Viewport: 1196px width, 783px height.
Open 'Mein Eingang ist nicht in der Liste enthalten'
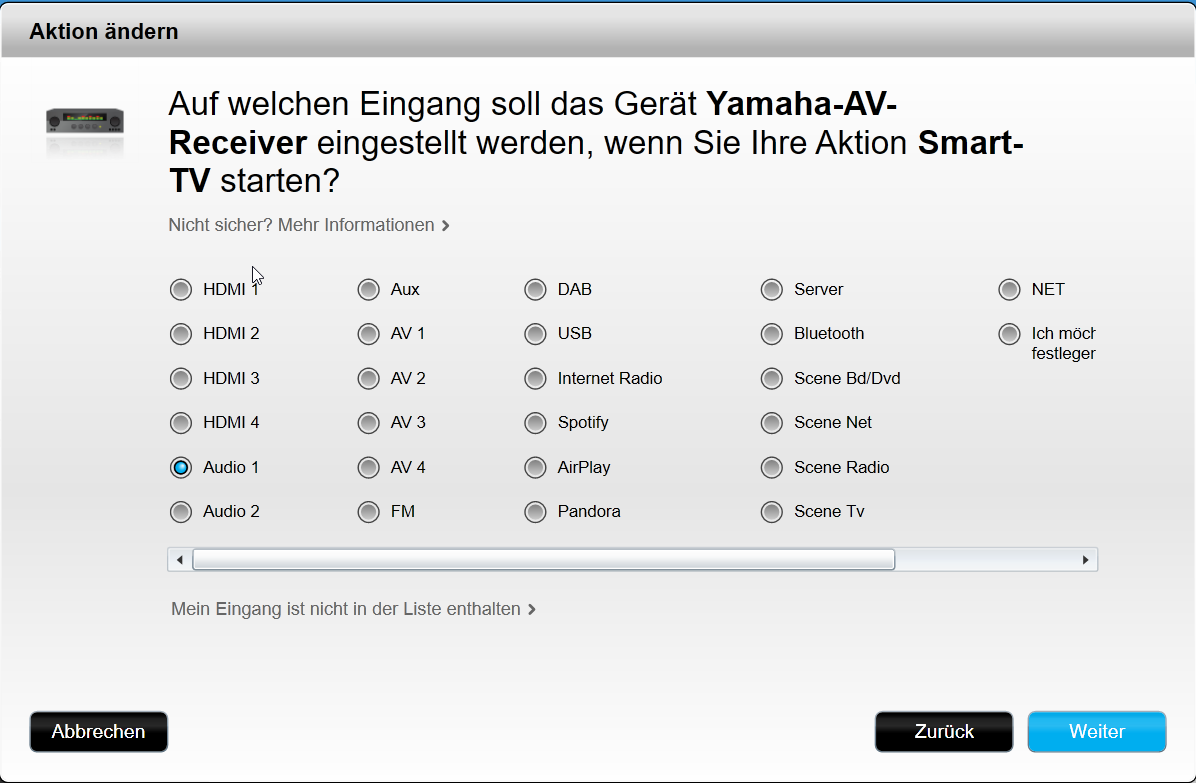tap(353, 609)
